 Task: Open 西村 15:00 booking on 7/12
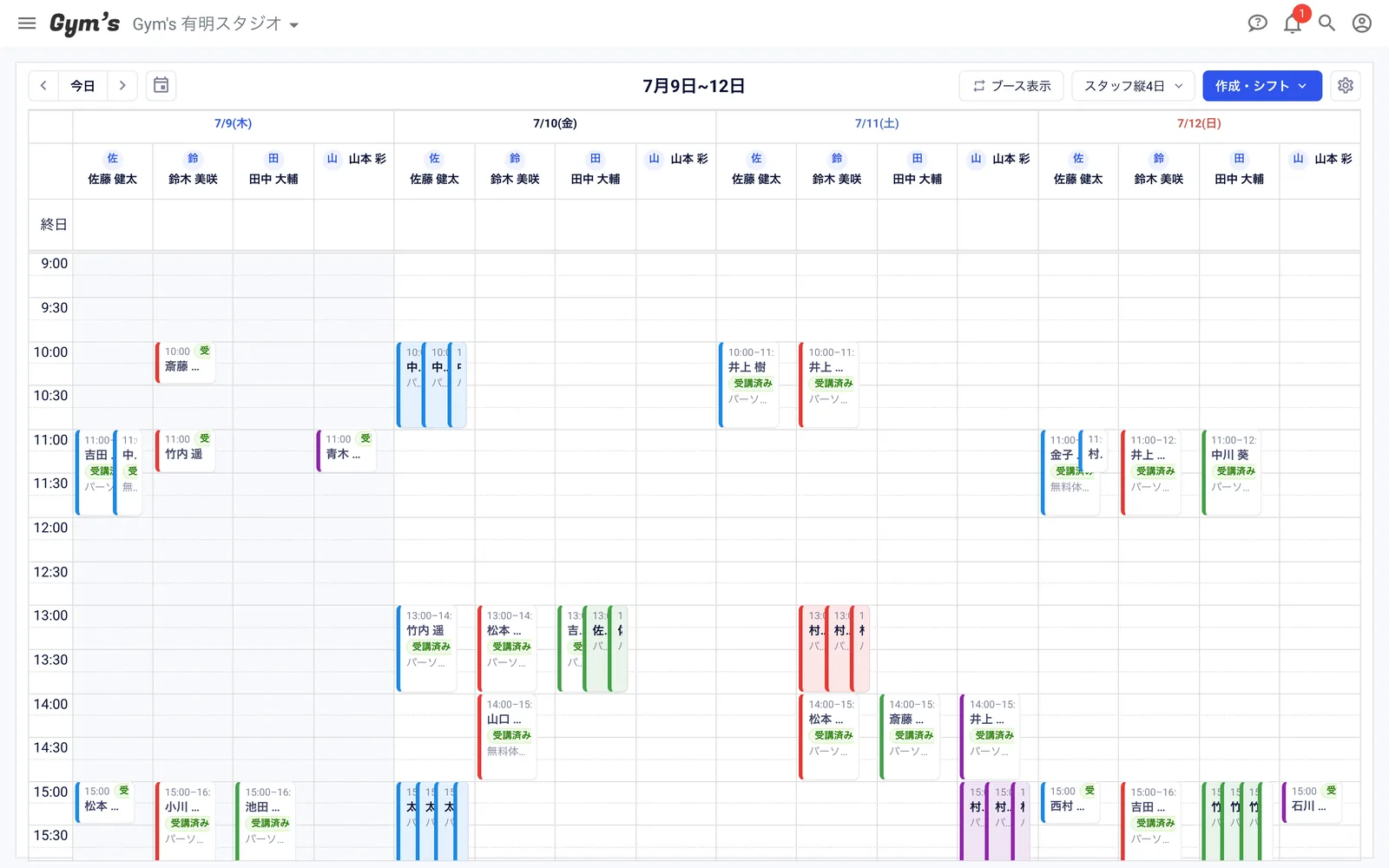click(x=1070, y=802)
